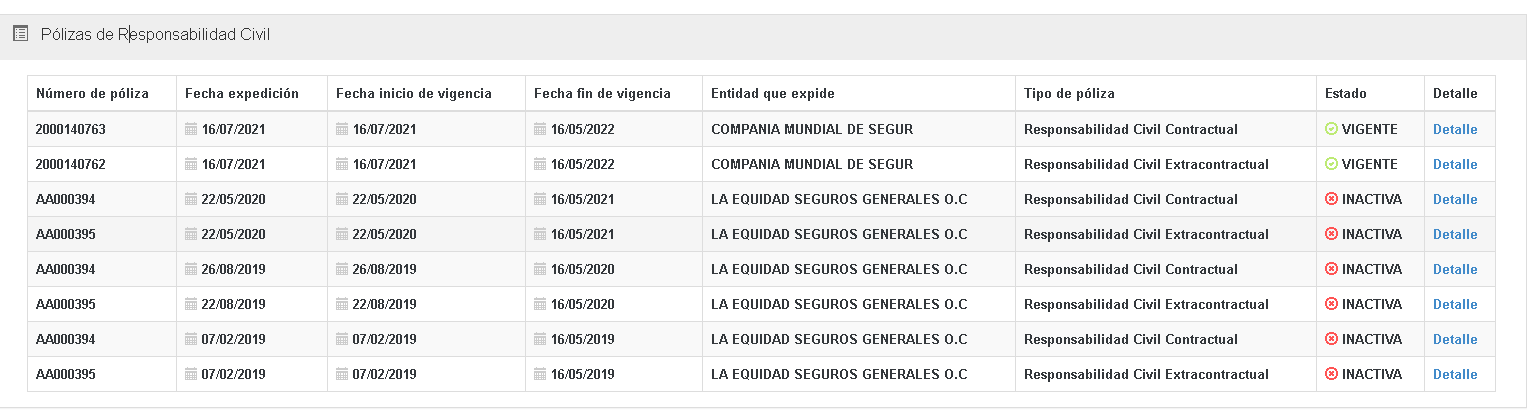Screen dimensions: 1527x414
Task: Click green VIGENTE check icon for policy 2000140763
Action: (x=1331, y=129)
